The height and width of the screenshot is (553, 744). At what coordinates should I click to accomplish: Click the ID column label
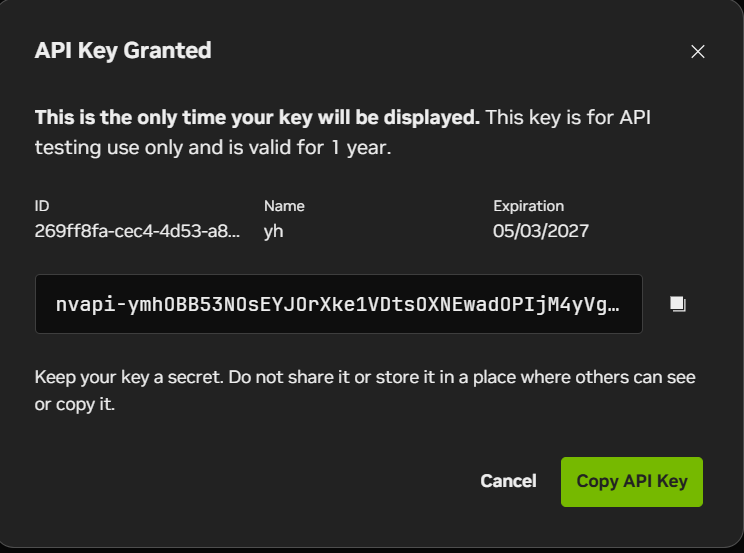point(42,206)
